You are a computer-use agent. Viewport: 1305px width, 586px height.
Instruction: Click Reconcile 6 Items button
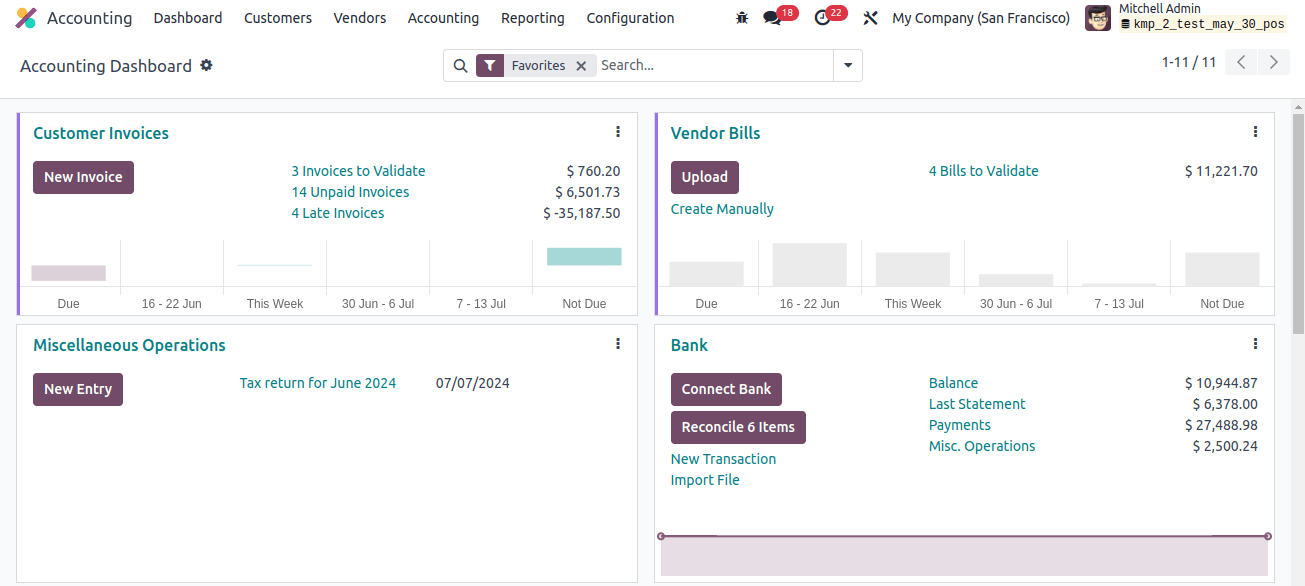pos(738,427)
